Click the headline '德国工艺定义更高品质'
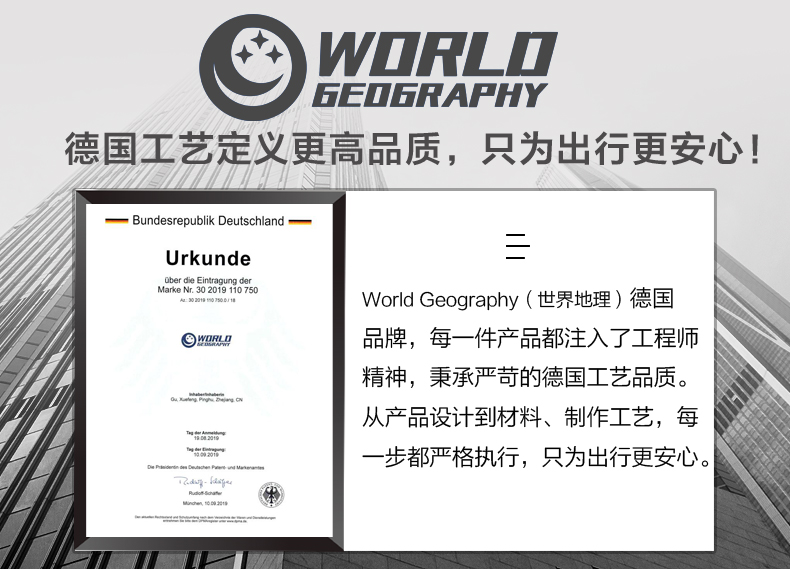This screenshot has height=570, width=790. click(x=253, y=149)
